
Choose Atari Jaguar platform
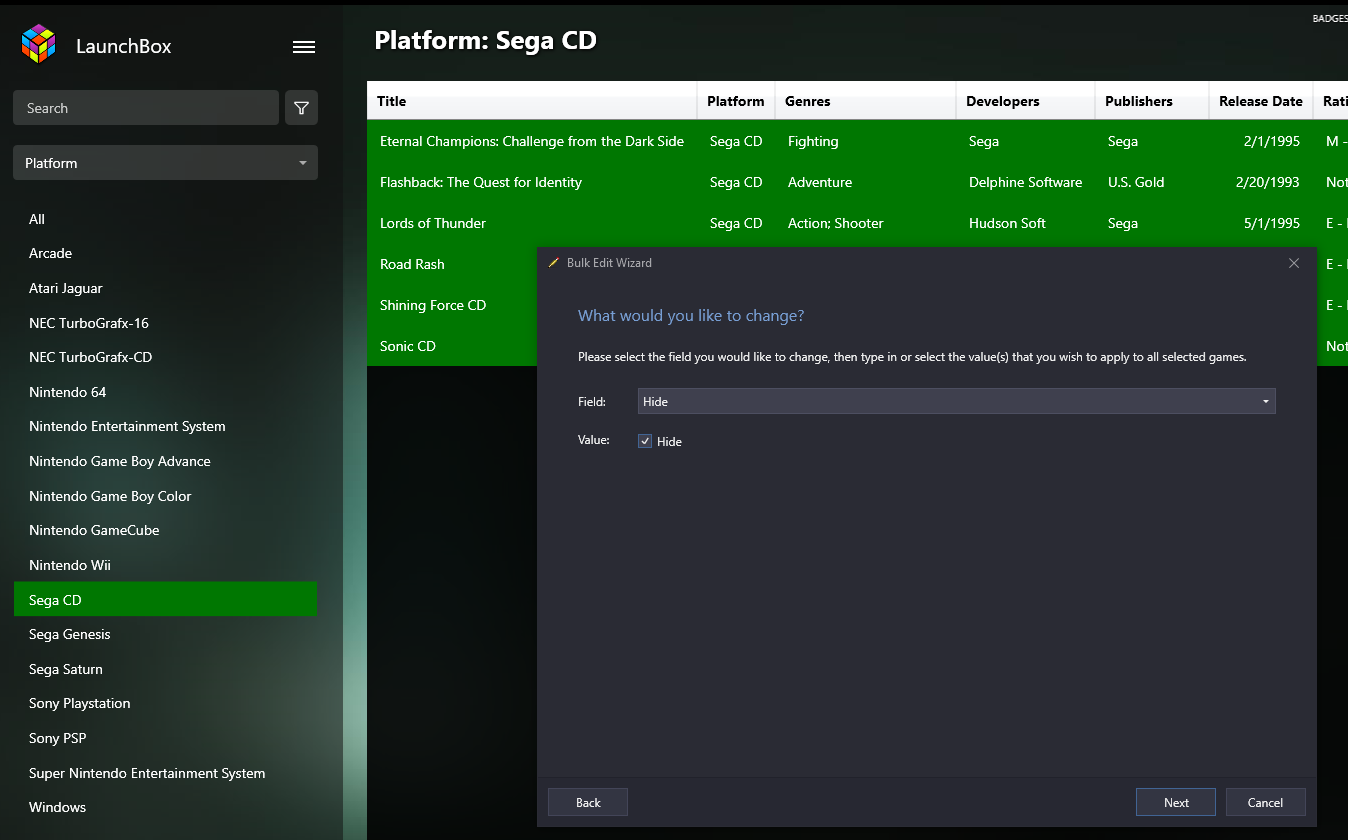165,288
